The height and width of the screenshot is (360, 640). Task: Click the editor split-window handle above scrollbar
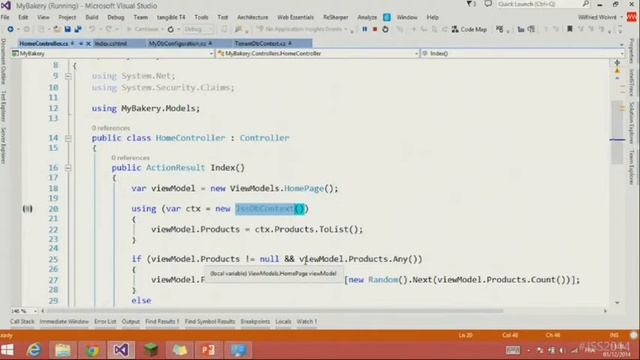point(617,62)
